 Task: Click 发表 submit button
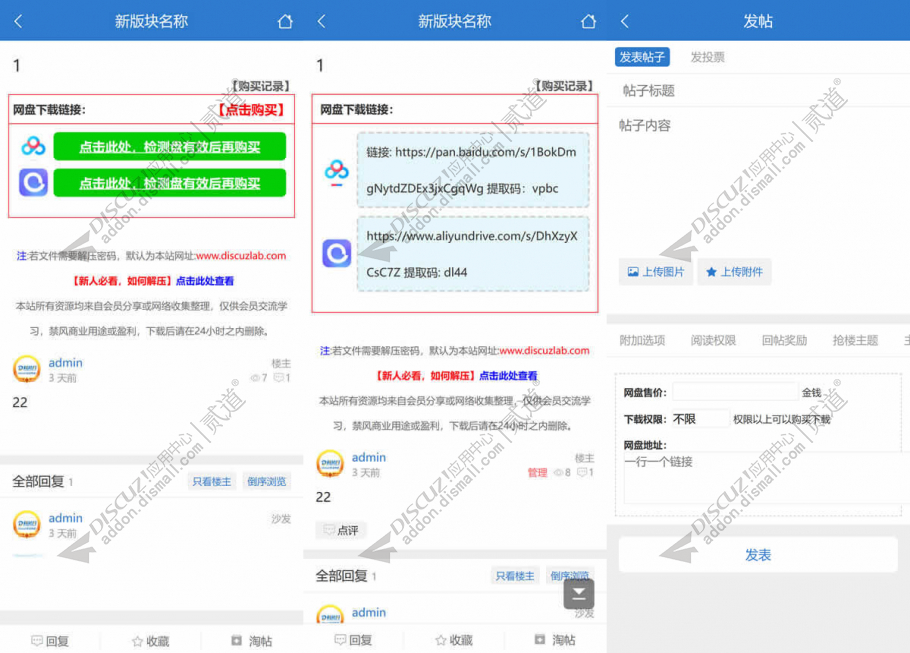point(758,555)
